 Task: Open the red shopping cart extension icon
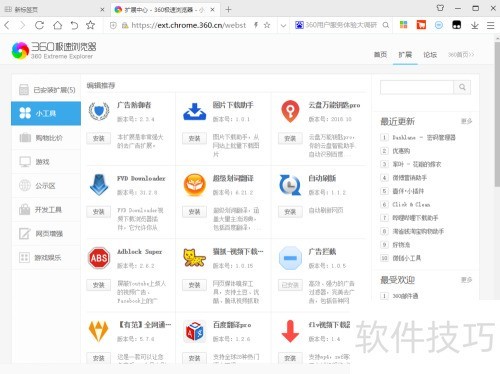point(421,25)
